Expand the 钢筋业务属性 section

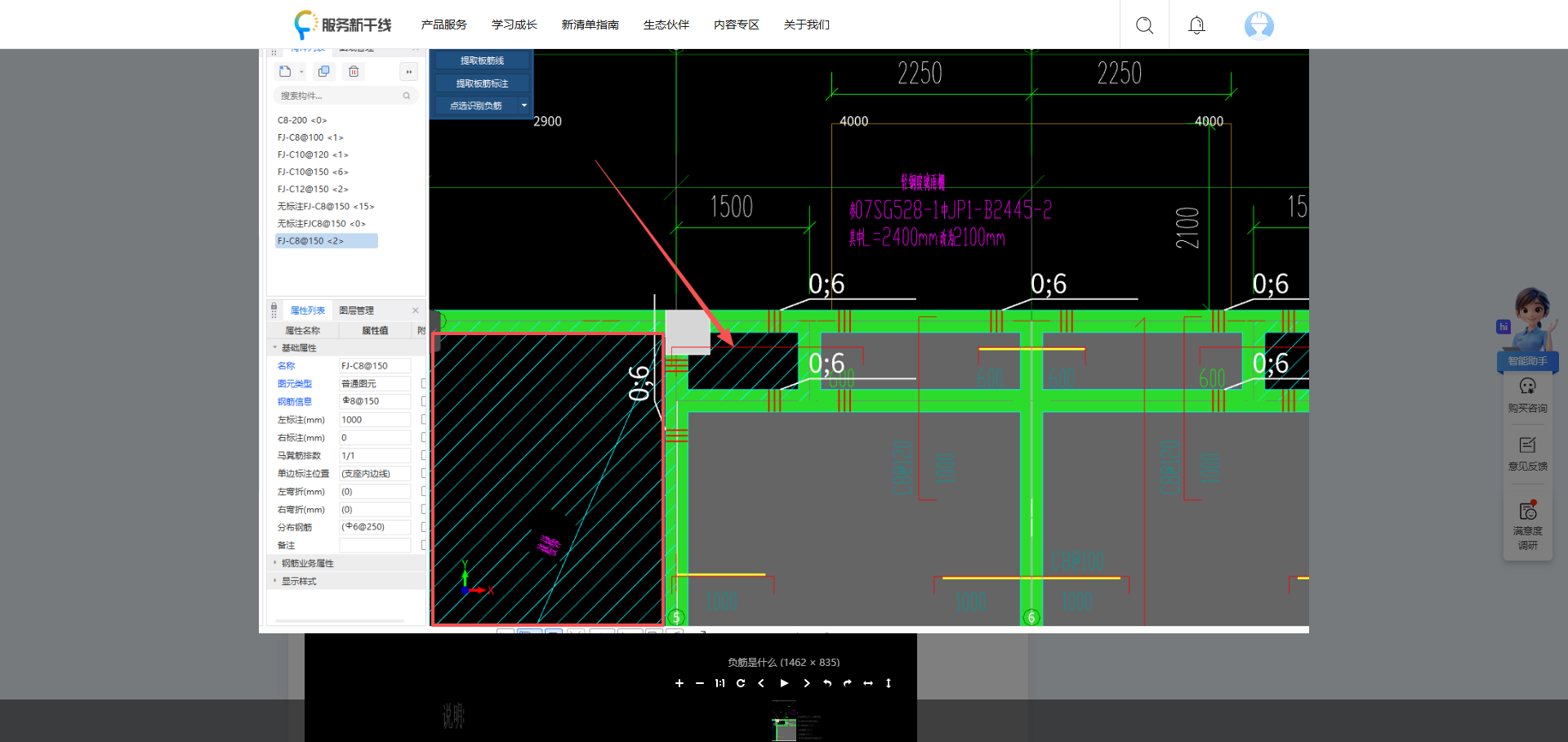(x=275, y=563)
